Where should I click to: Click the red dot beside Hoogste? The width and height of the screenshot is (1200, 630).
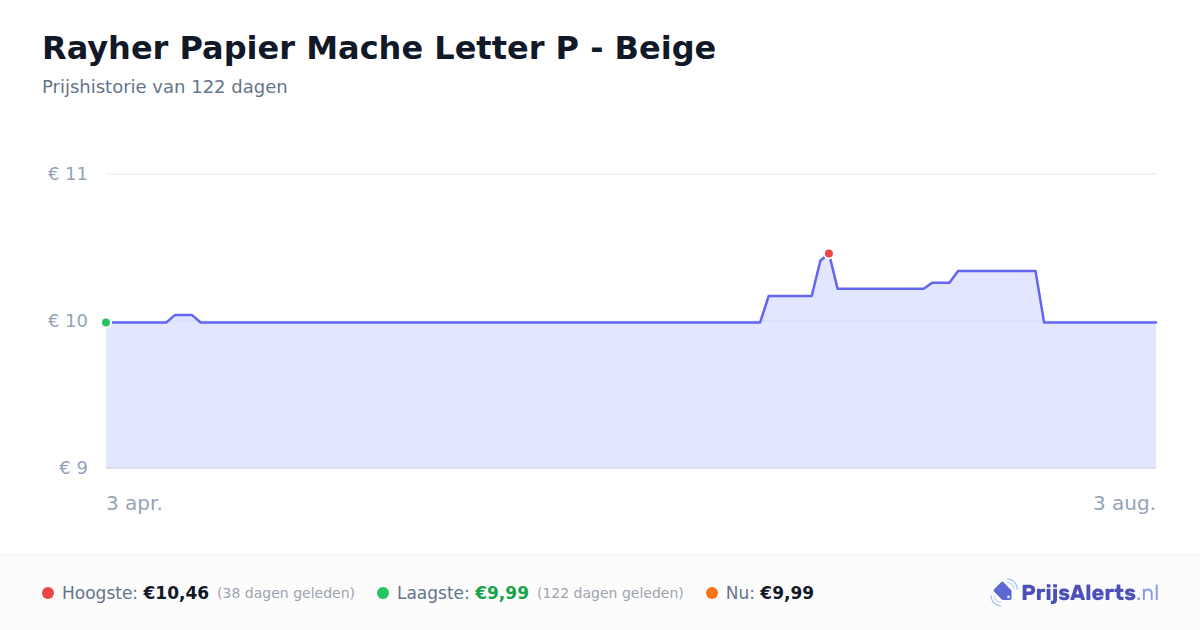pos(48,593)
